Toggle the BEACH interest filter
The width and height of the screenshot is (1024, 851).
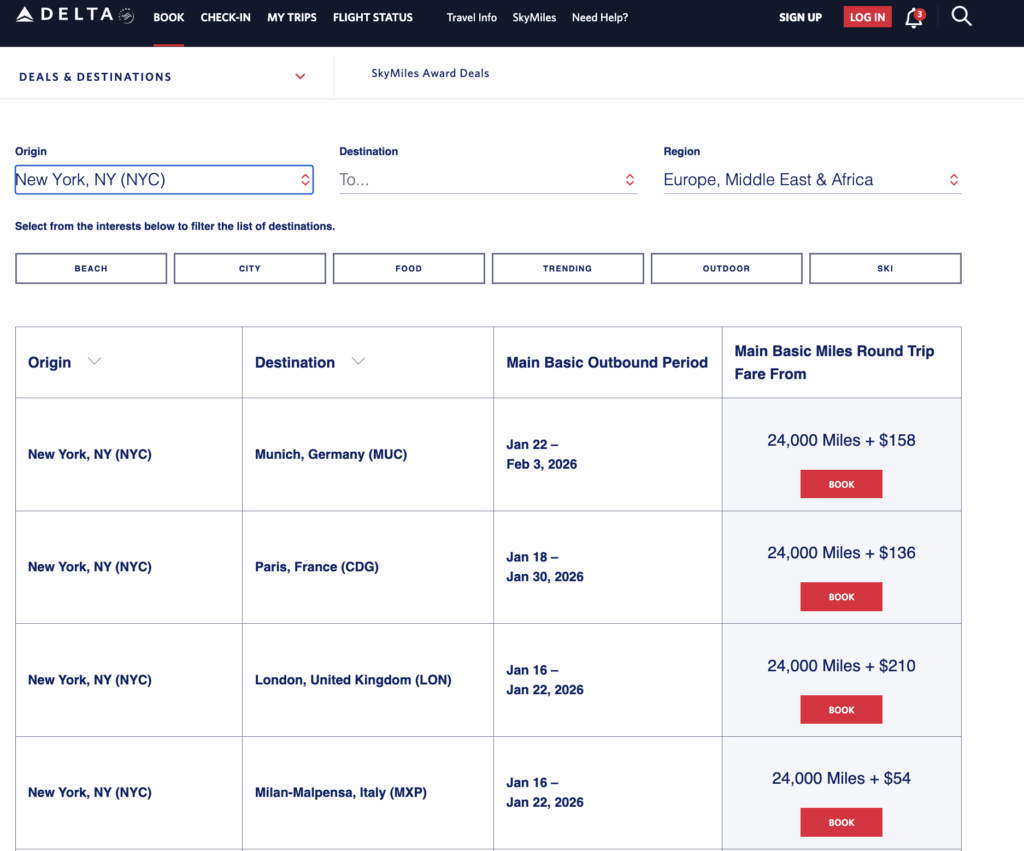(90, 268)
